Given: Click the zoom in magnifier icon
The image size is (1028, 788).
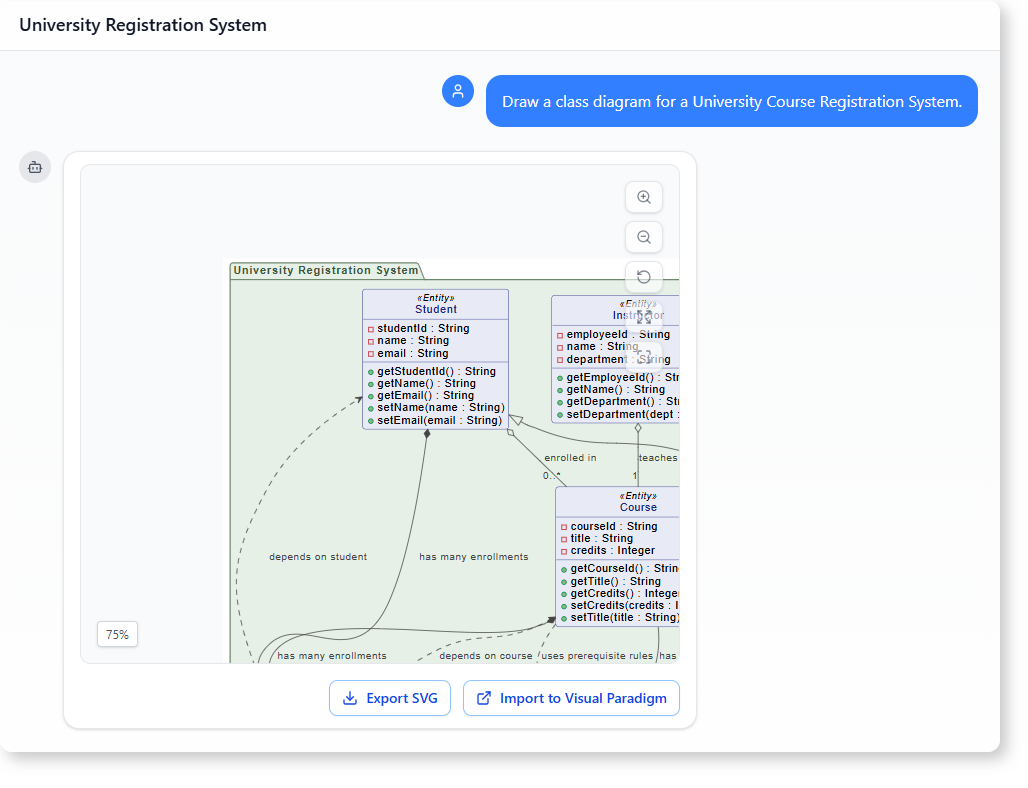Looking at the screenshot, I should [x=644, y=198].
